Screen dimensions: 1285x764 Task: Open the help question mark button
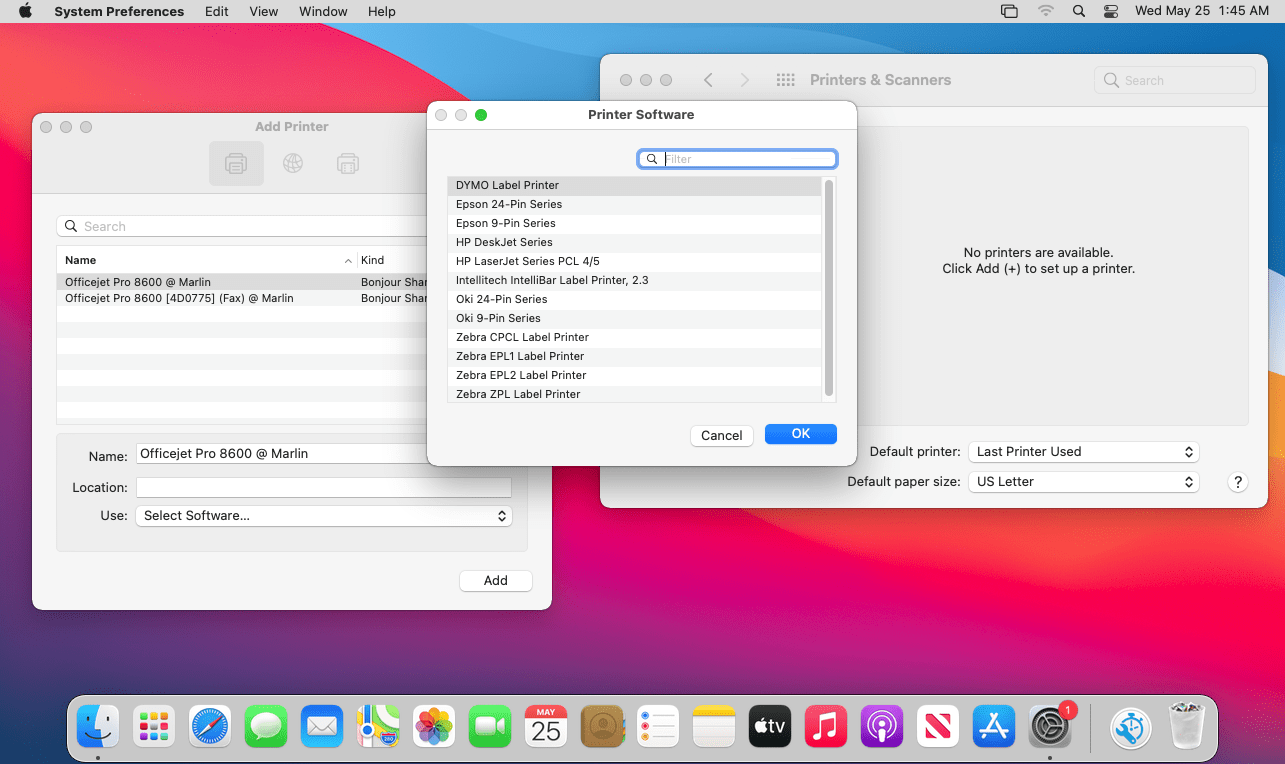point(1238,482)
